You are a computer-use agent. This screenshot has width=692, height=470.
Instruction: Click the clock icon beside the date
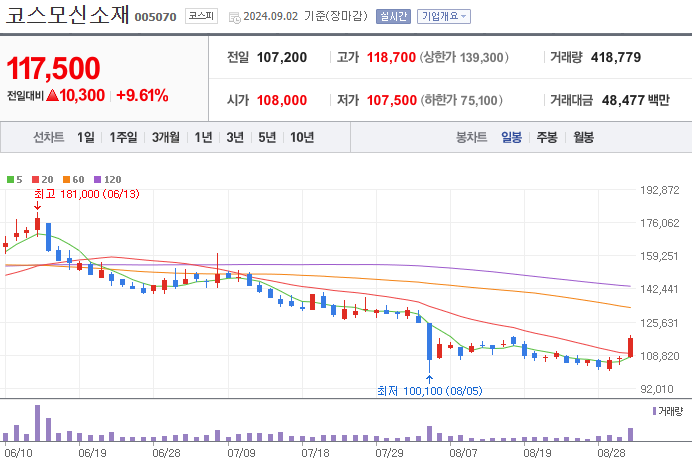coord(235,18)
